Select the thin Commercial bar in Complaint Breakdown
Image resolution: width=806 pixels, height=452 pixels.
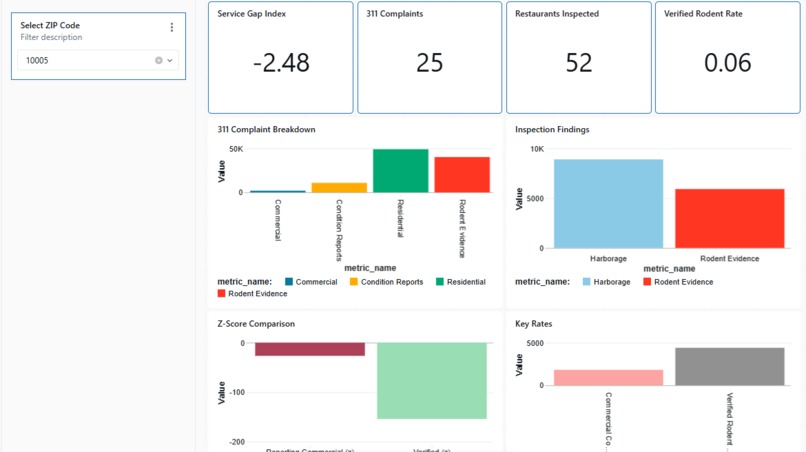tap(278, 191)
